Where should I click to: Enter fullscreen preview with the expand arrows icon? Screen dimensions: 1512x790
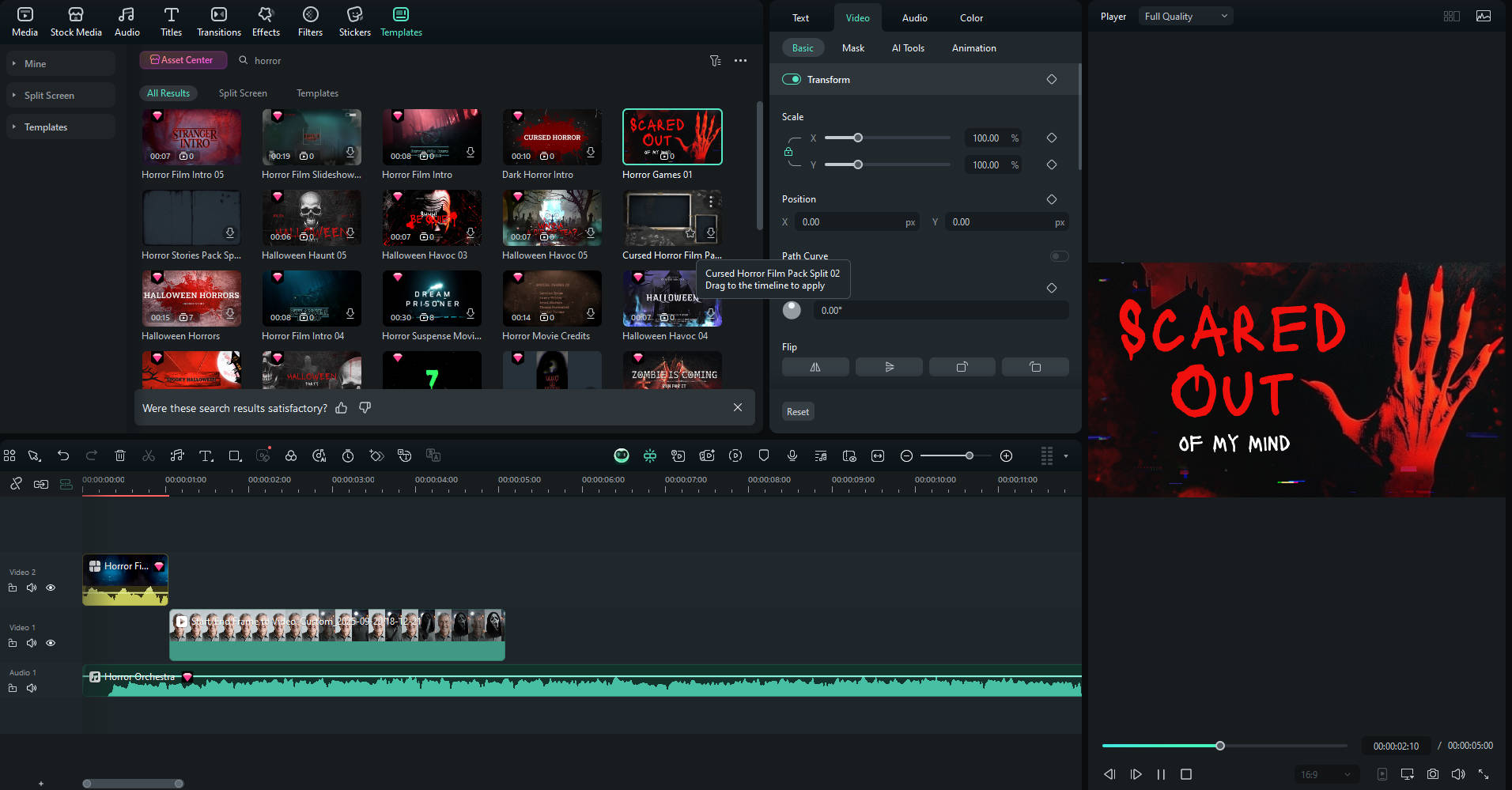1484,774
